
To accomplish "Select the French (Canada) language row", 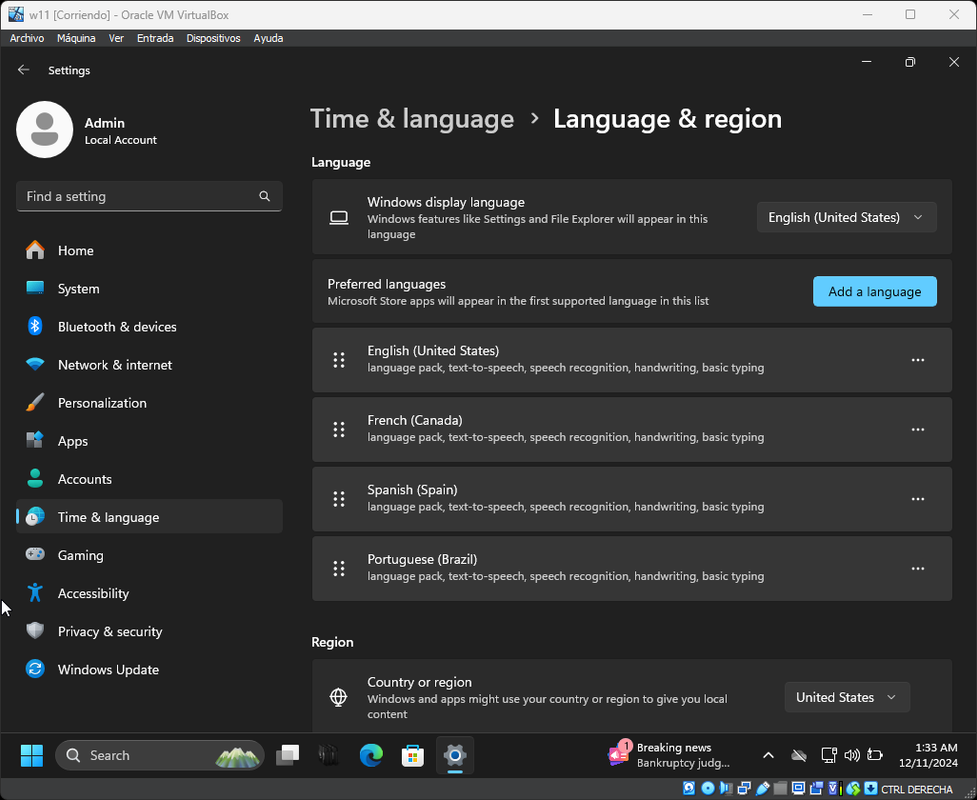I will (x=632, y=429).
